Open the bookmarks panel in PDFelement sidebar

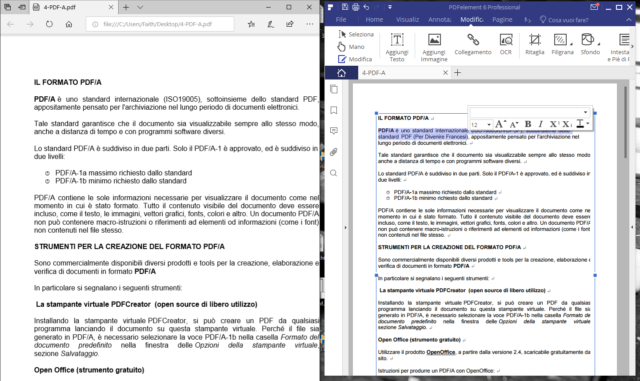point(334,110)
